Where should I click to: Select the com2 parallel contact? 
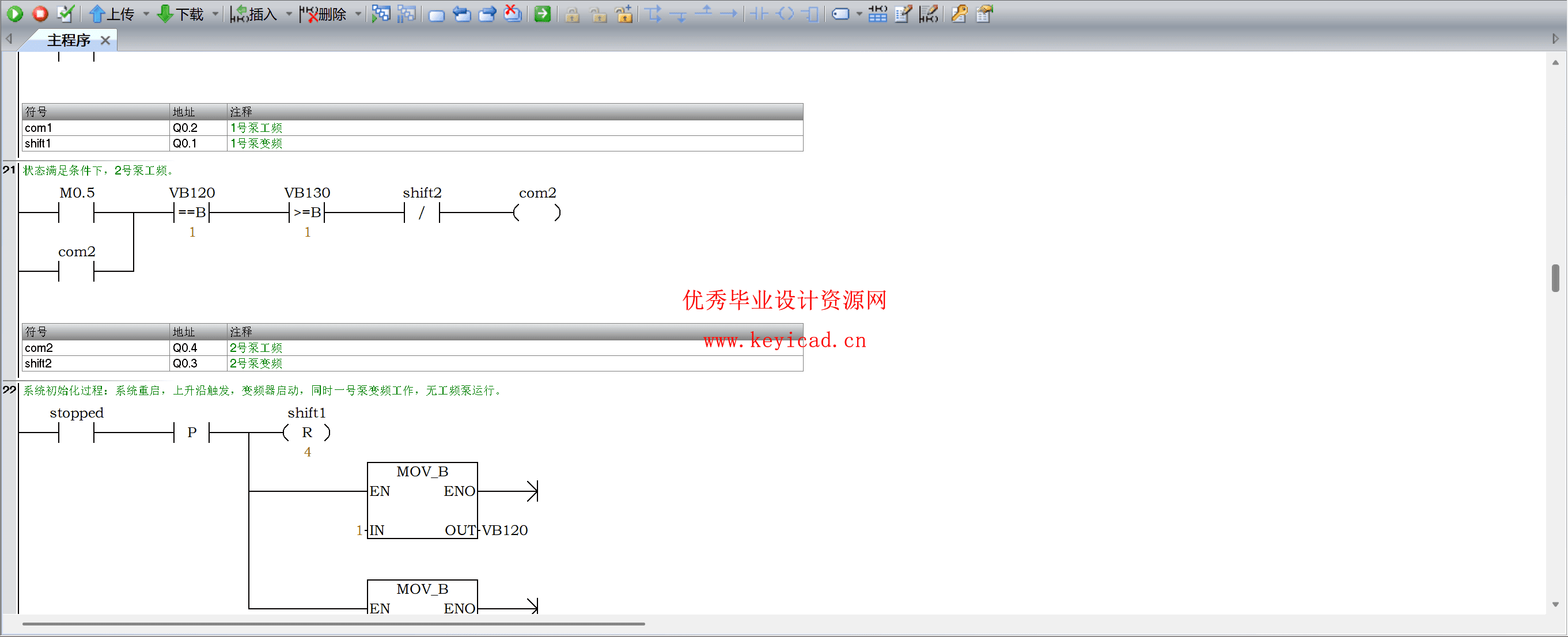[77, 271]
